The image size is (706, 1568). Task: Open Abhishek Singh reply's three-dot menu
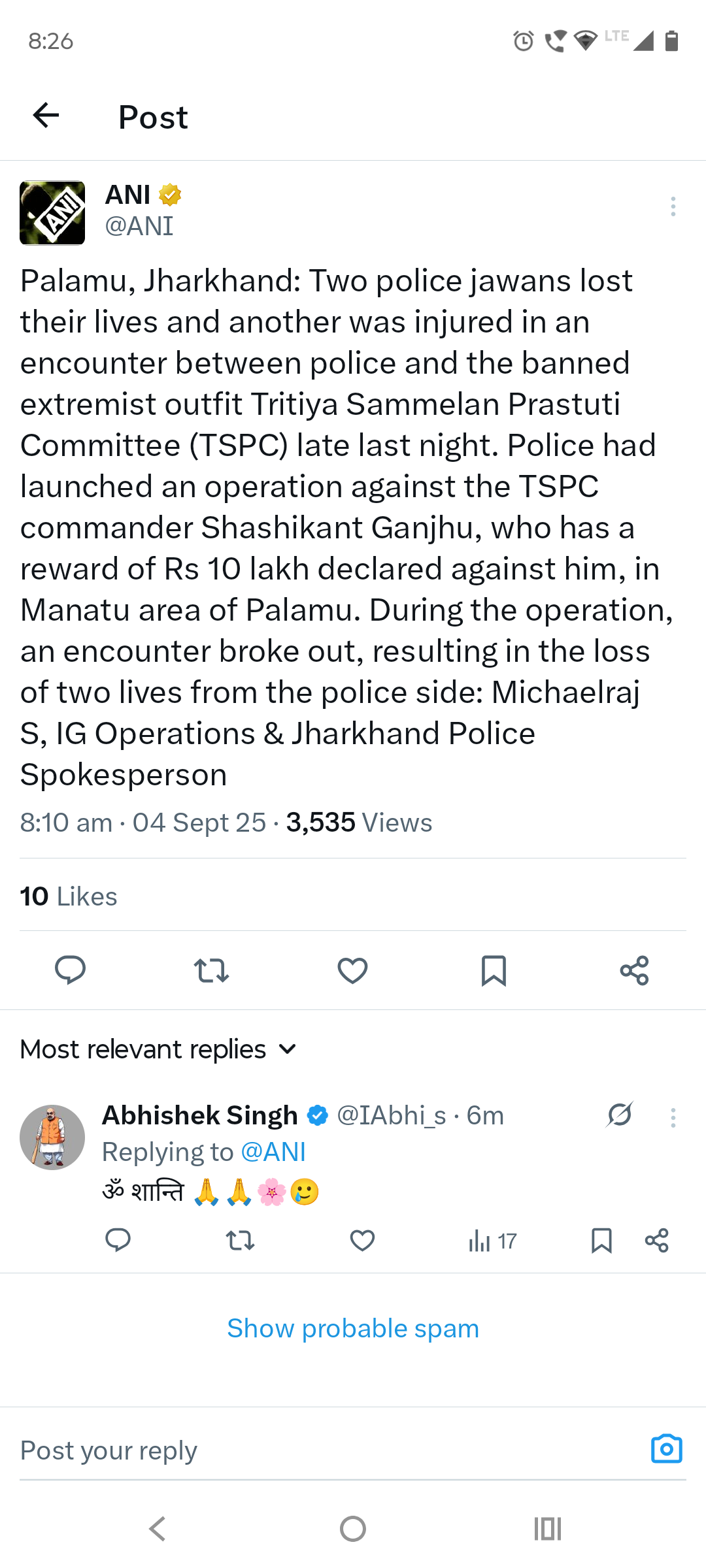coord(673,1117)
